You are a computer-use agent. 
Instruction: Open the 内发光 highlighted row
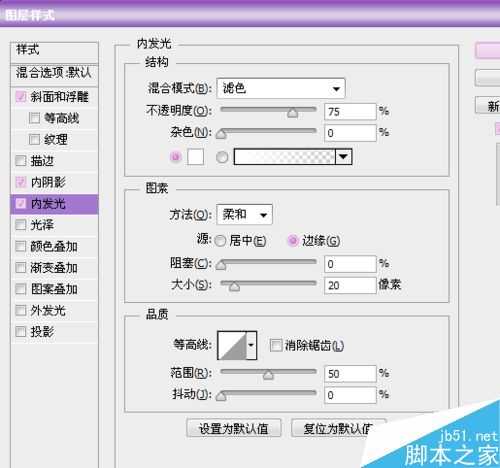pos(55,204)
